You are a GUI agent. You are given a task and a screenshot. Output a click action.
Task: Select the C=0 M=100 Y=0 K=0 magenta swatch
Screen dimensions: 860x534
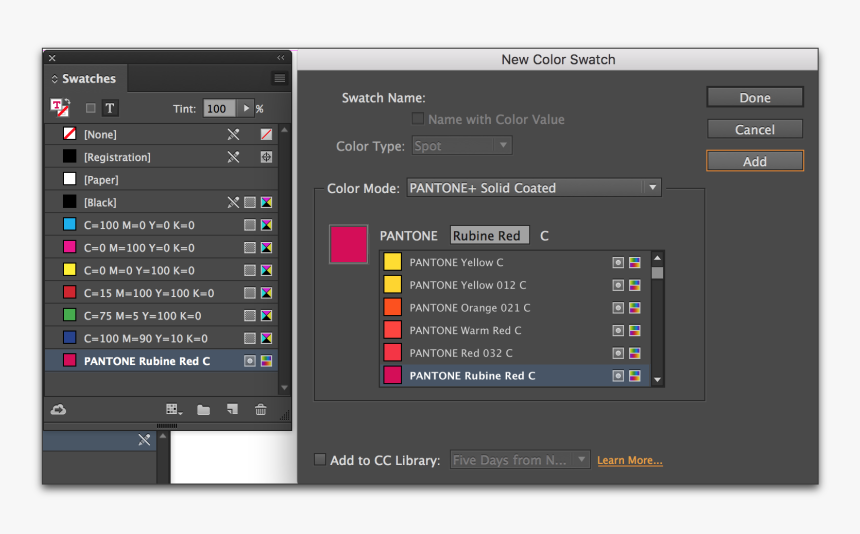(x=161, y=248)
